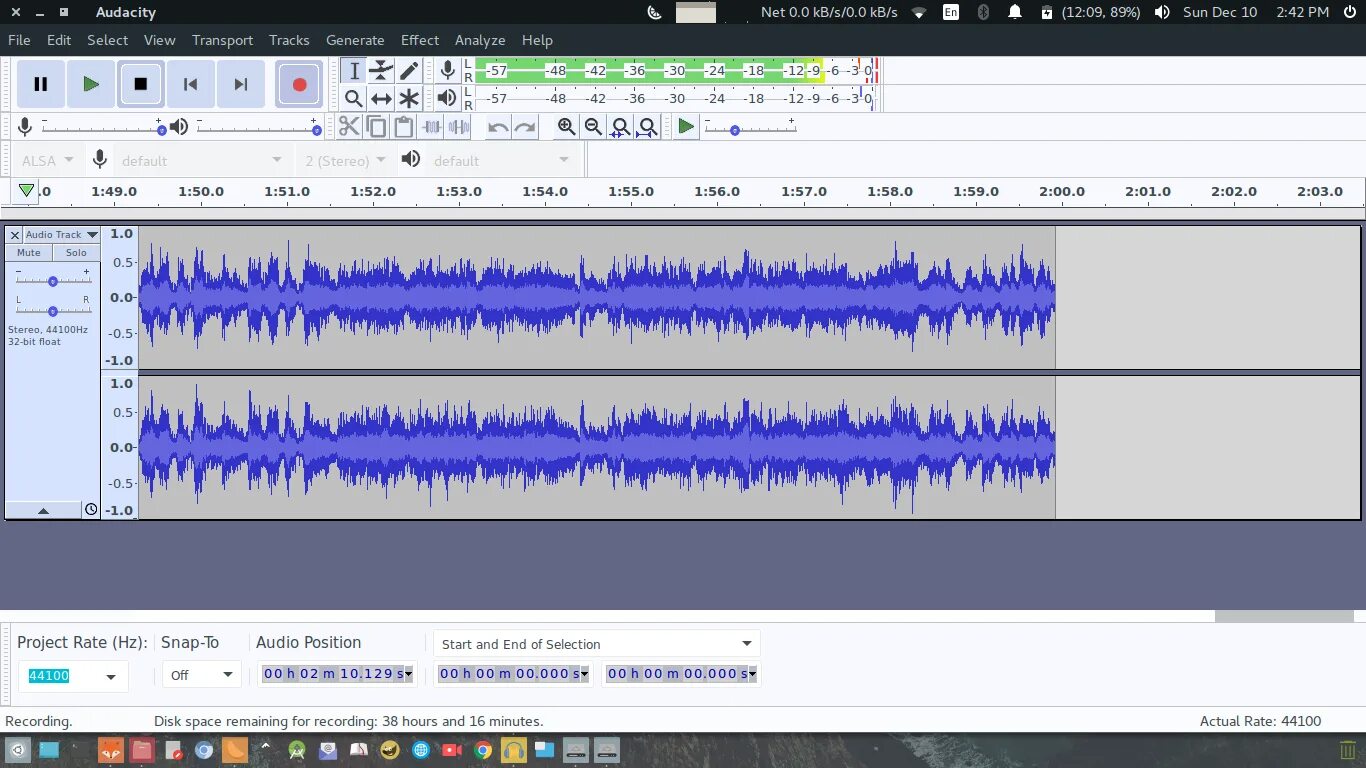Pause the recording
Image resolution: width=1366 pixels, height=768 pixels.
pos(41,84)
